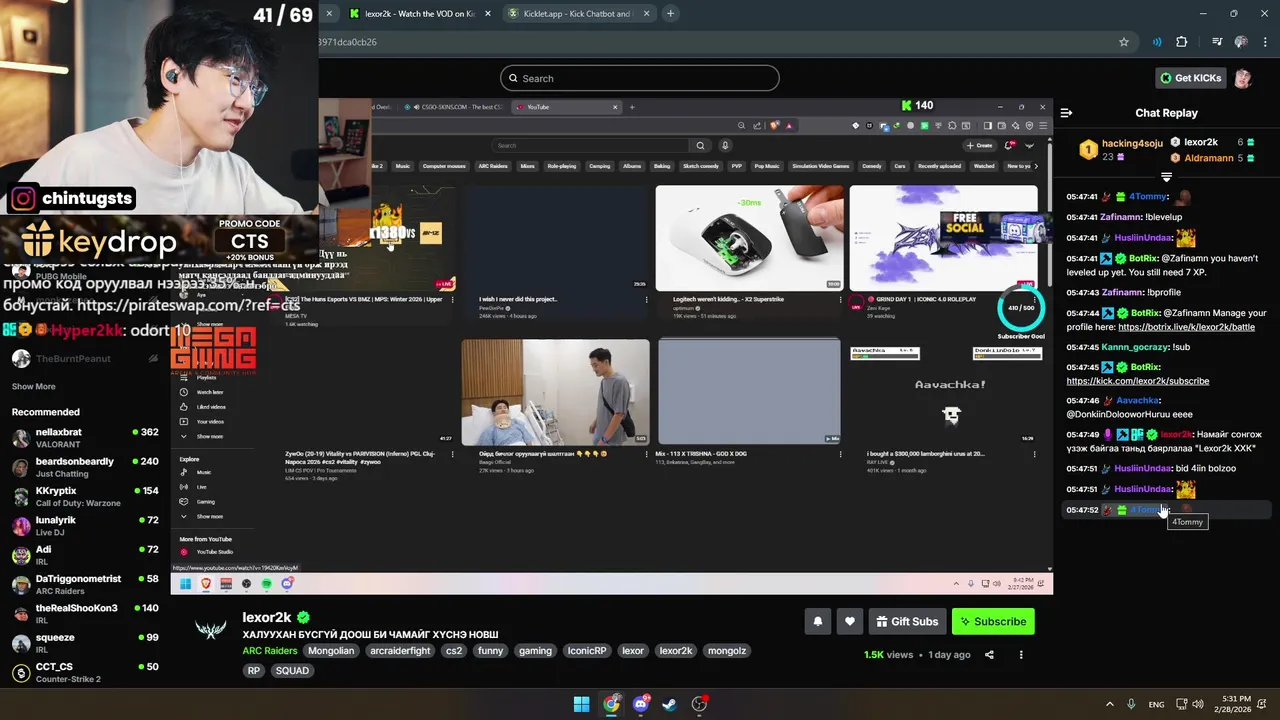Screen dimensions: 1280x720
Task: Click the lexor2k channel name title
Action: [x=266, y=618]
